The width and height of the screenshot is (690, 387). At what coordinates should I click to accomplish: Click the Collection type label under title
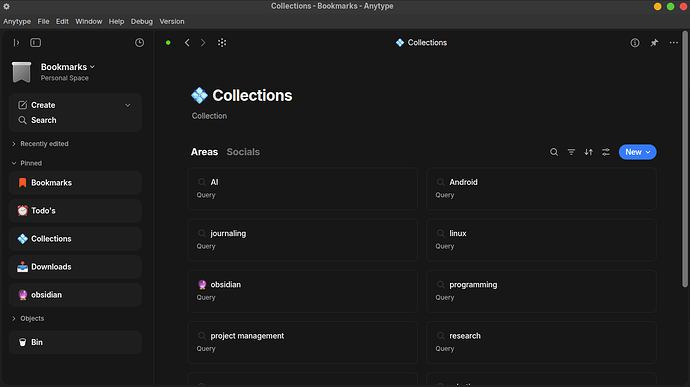tap(209, 116)
